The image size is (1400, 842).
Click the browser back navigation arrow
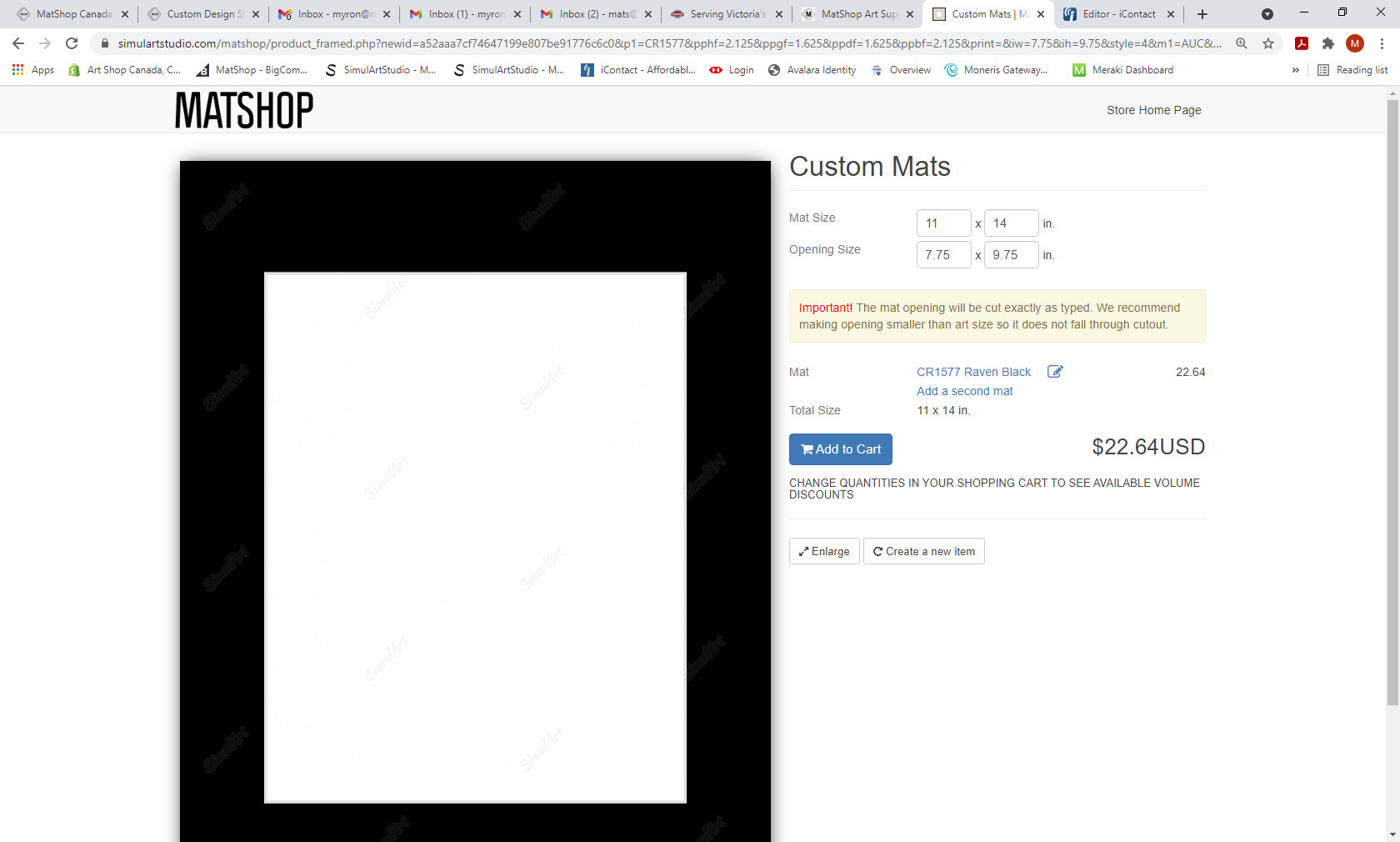pyautogui.click(x=17, y=43)
